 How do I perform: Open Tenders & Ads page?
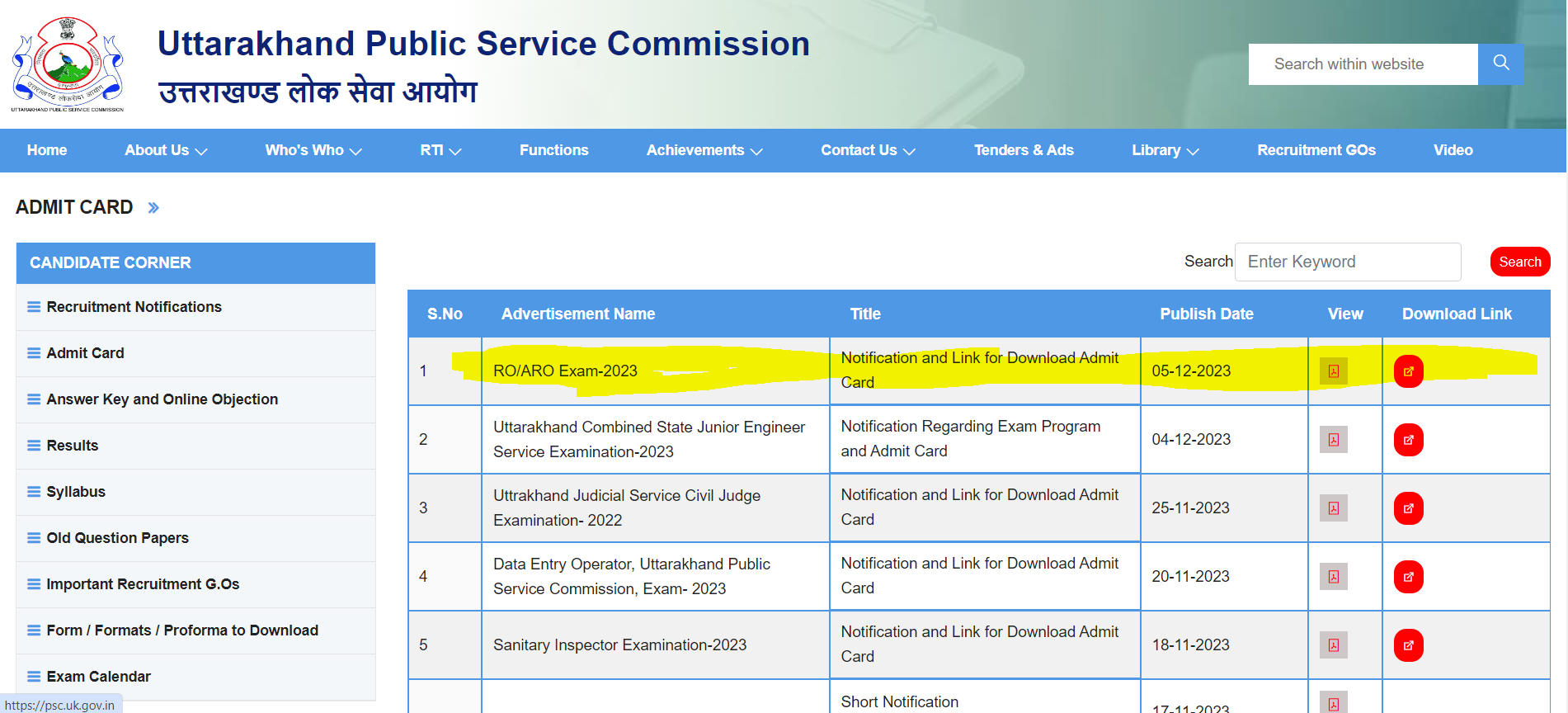pyautogui.click(x=1024, y=150)
